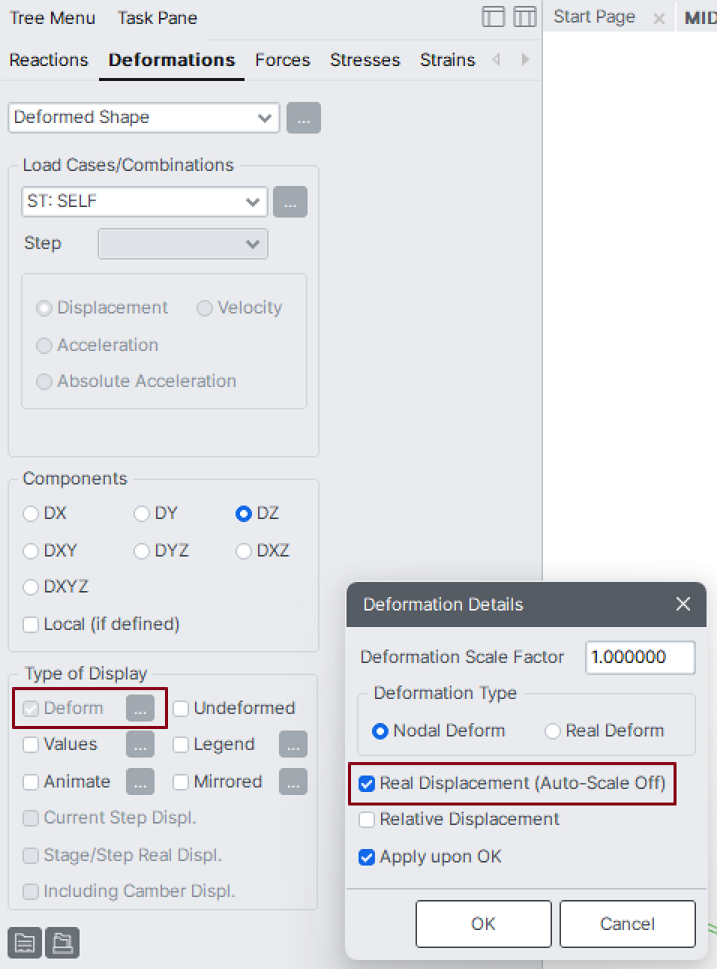
Task: Open the Deformed Shape dropdown
Action: click(144, 118)
